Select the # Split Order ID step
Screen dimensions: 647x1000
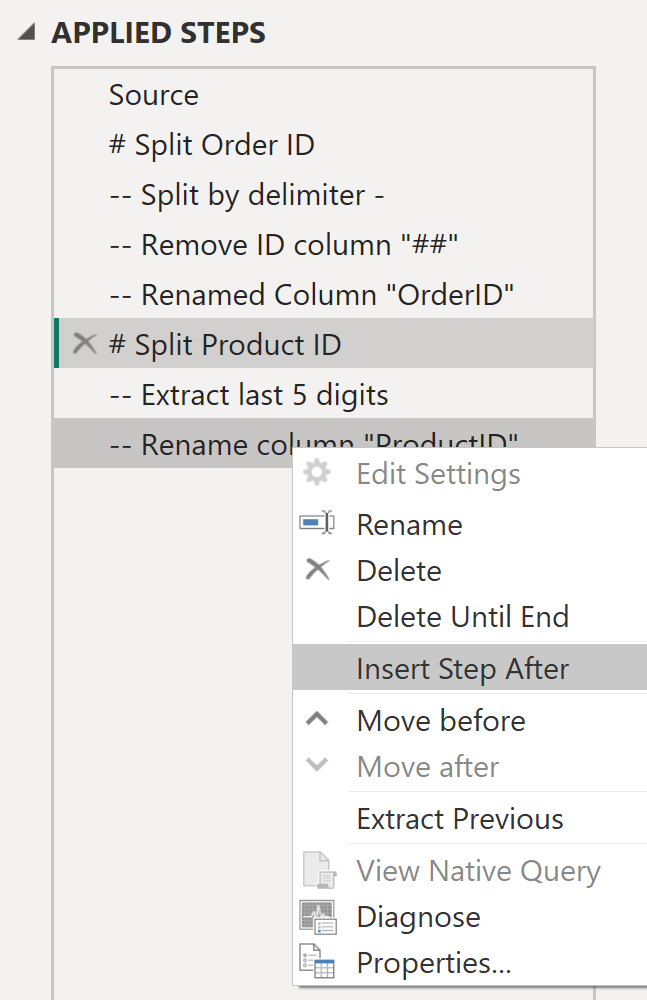[x=212, y=145]
